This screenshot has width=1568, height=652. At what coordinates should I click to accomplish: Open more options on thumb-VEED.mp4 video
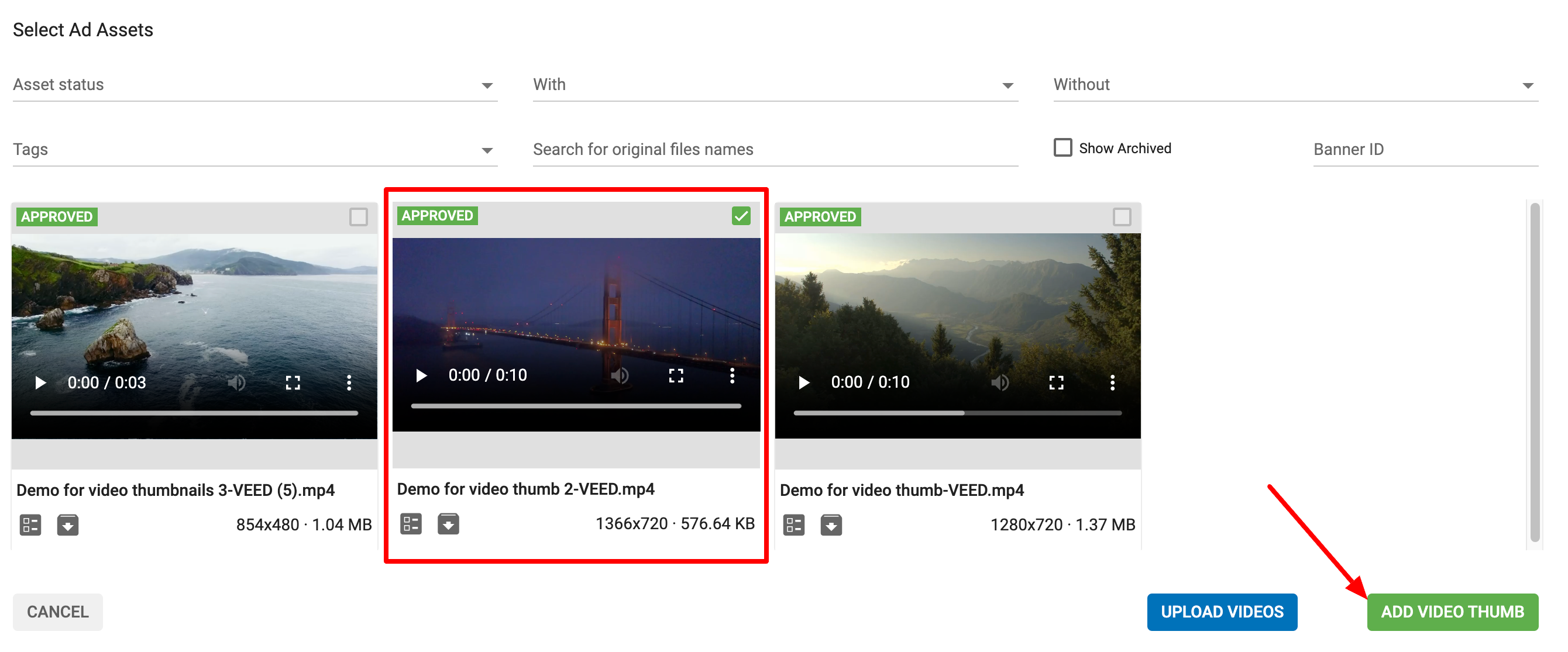(1112, 382)
